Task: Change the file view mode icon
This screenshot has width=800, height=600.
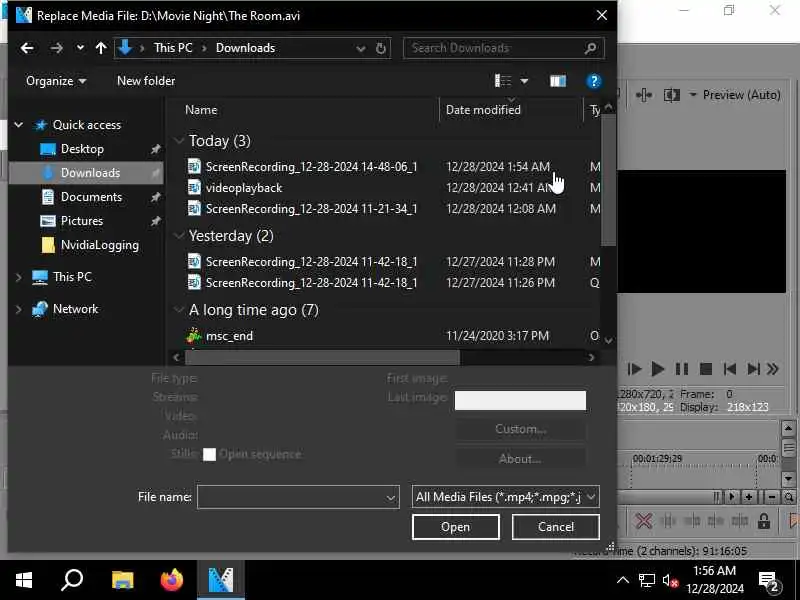Action: click(503, 81)
